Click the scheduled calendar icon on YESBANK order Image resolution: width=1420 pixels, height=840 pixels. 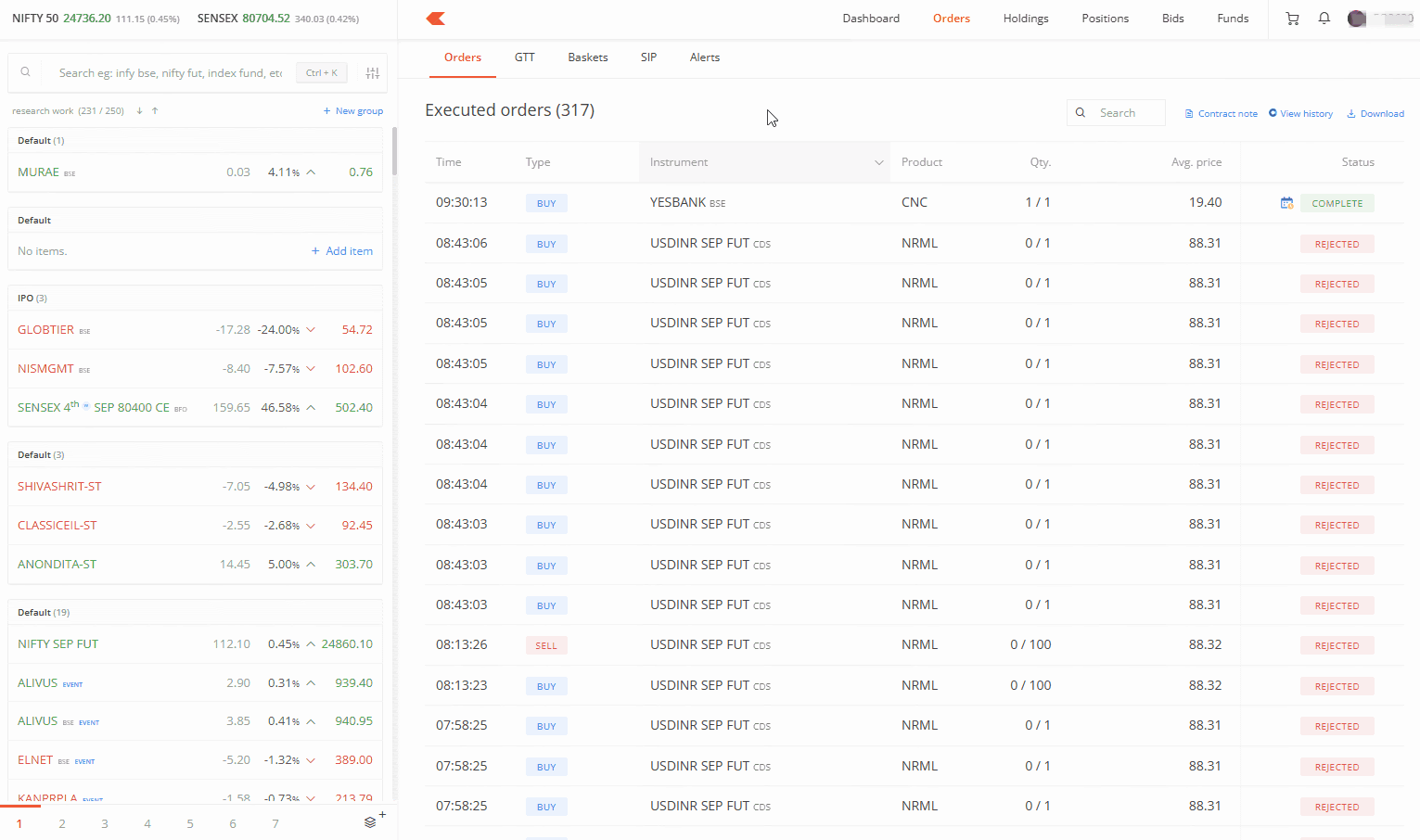(1286, 203)
